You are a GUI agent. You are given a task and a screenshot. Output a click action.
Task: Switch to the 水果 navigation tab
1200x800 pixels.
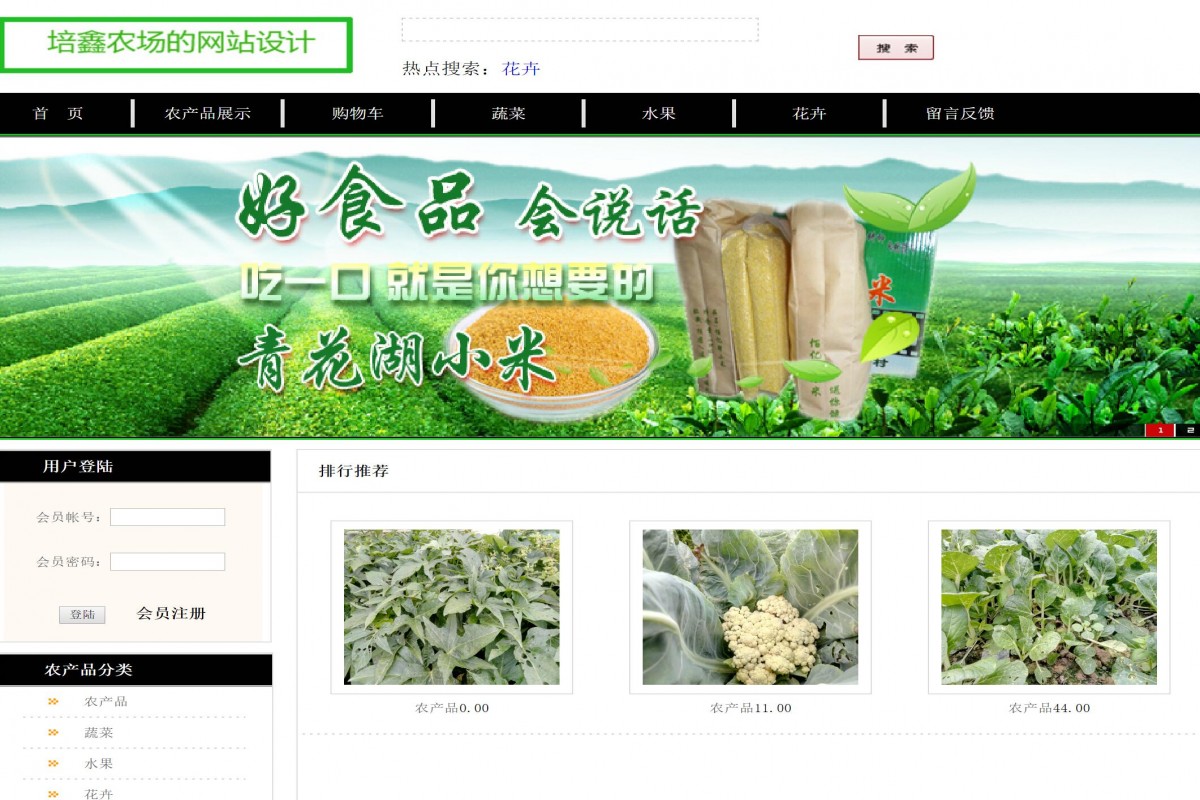click(x=657, y=113)
